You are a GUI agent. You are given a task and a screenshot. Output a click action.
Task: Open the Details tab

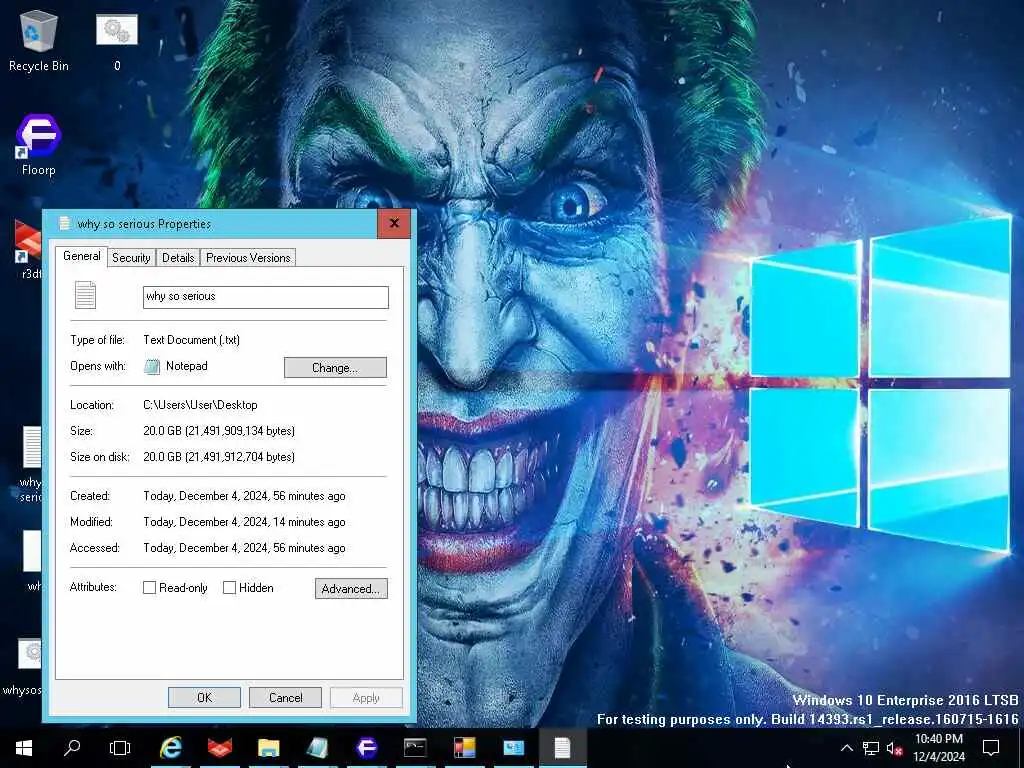(178, 258)
